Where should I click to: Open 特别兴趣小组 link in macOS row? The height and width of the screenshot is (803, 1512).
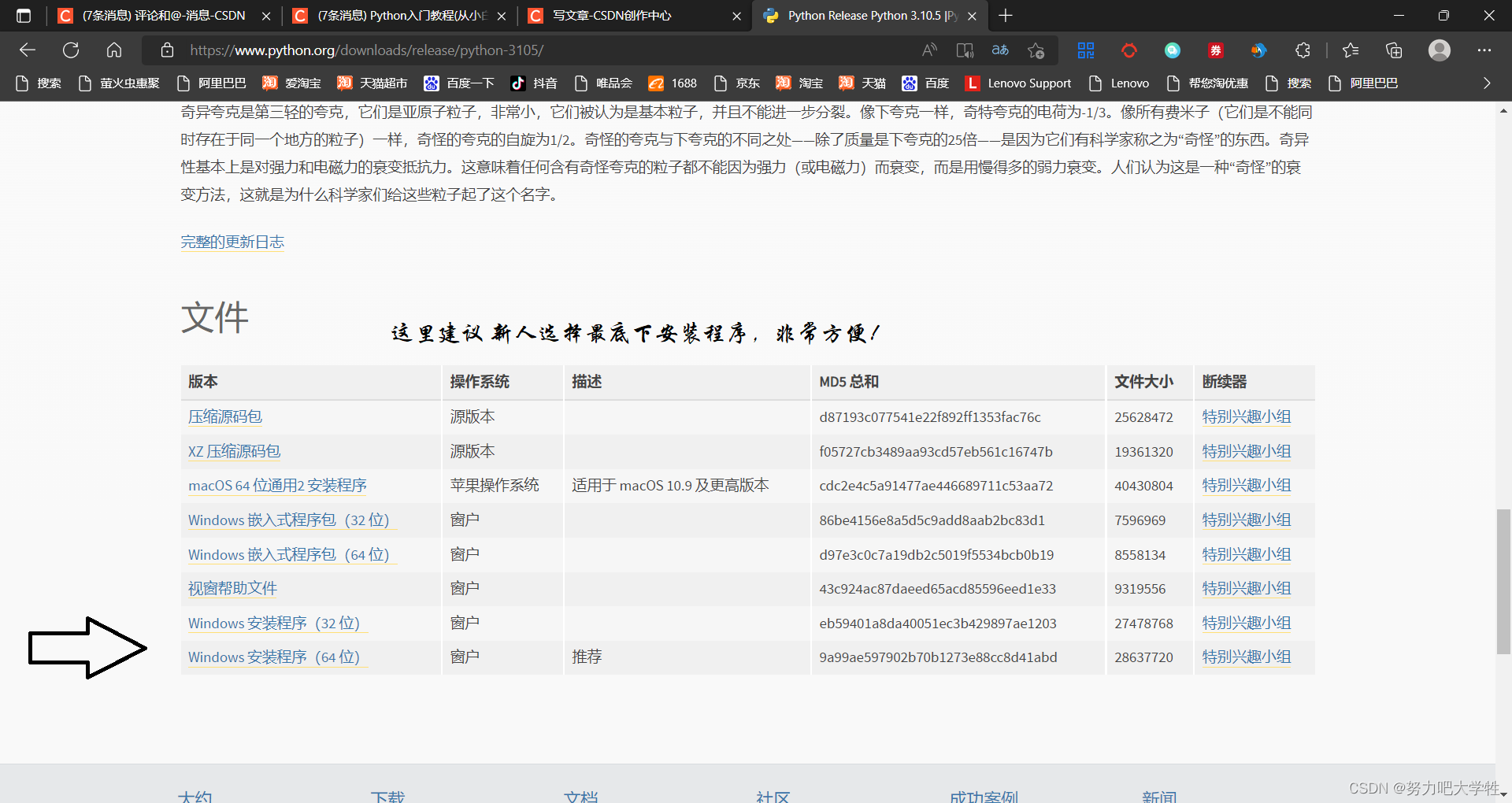coord(1247,485)
